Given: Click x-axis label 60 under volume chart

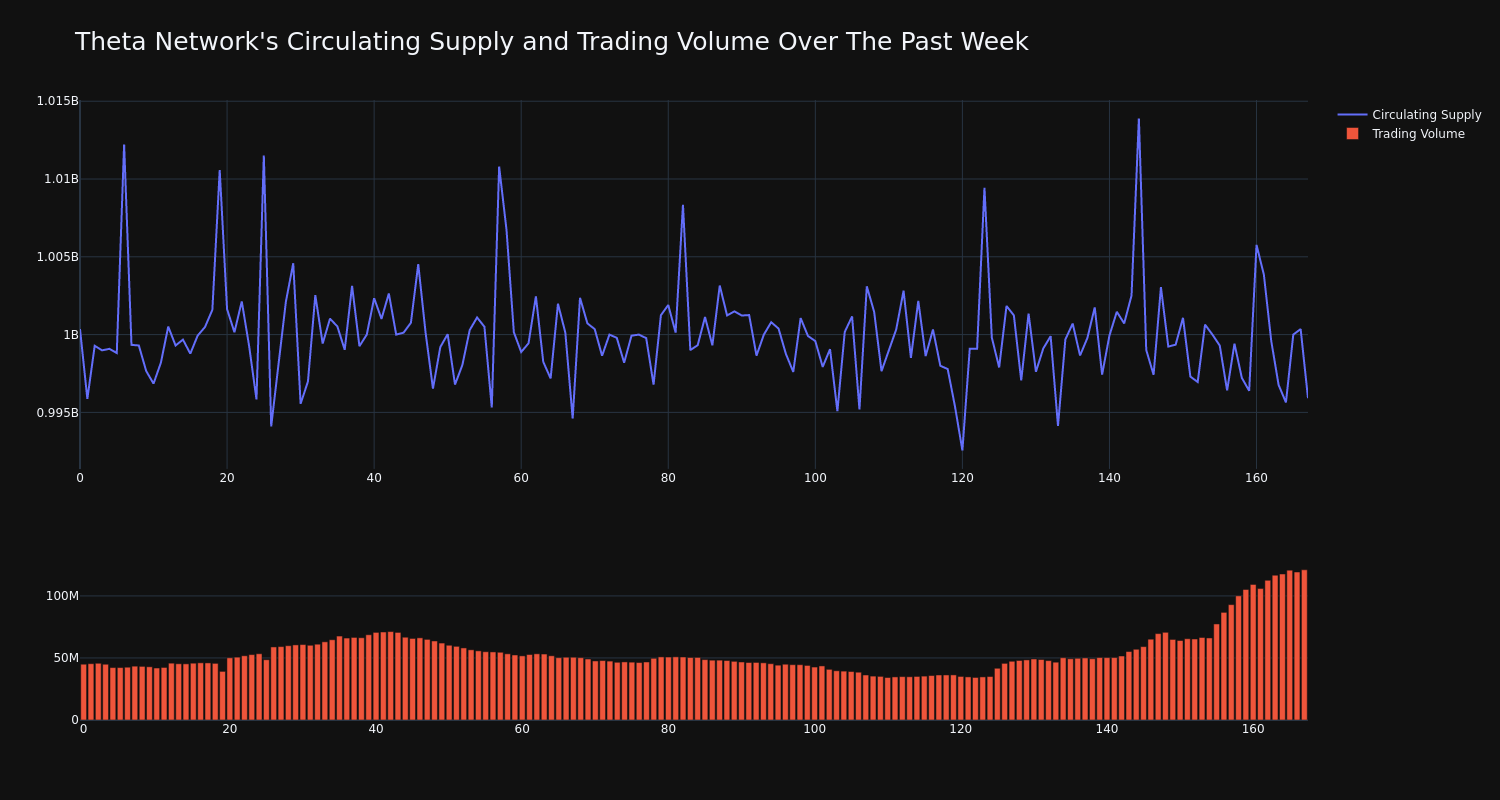Looking at the screenshot, I should pos(522,729).
